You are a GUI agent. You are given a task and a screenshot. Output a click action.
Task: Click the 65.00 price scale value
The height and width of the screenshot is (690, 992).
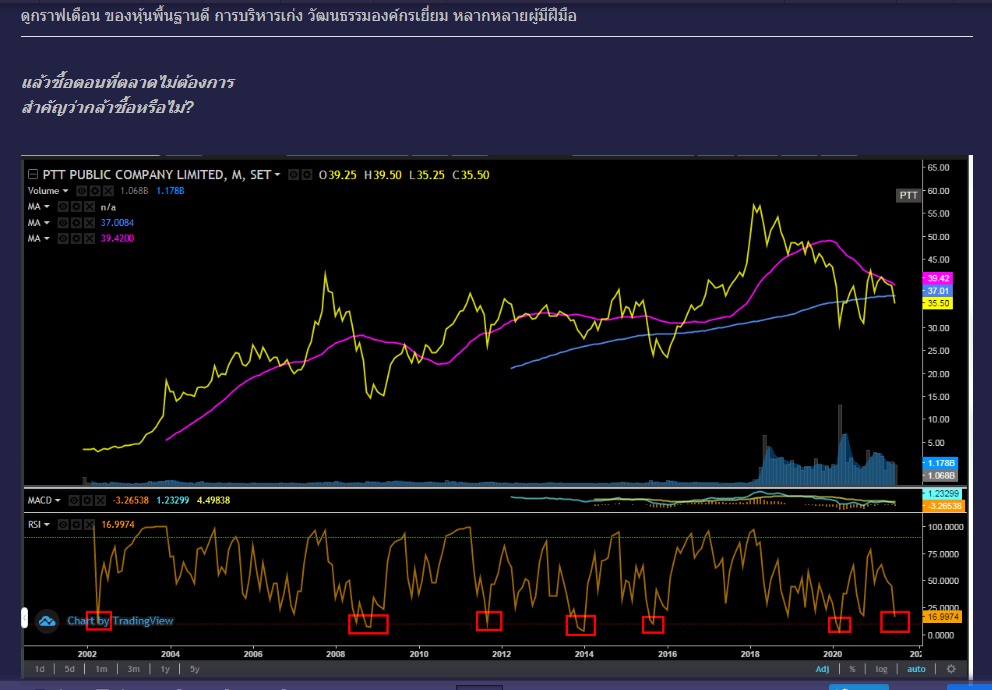(x=939, y=168)
